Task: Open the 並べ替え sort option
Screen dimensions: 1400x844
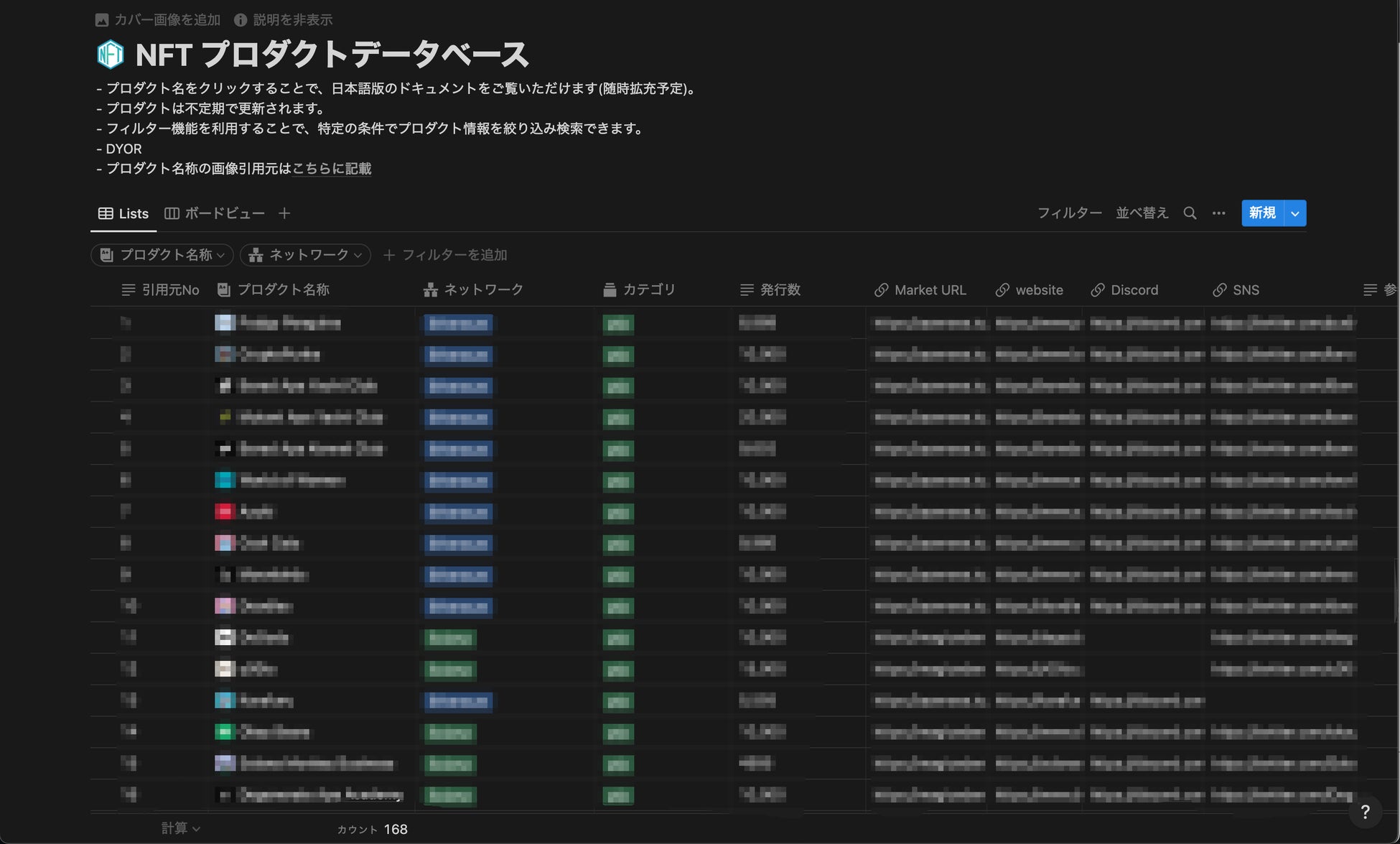Action: [x=1142, y=213]
